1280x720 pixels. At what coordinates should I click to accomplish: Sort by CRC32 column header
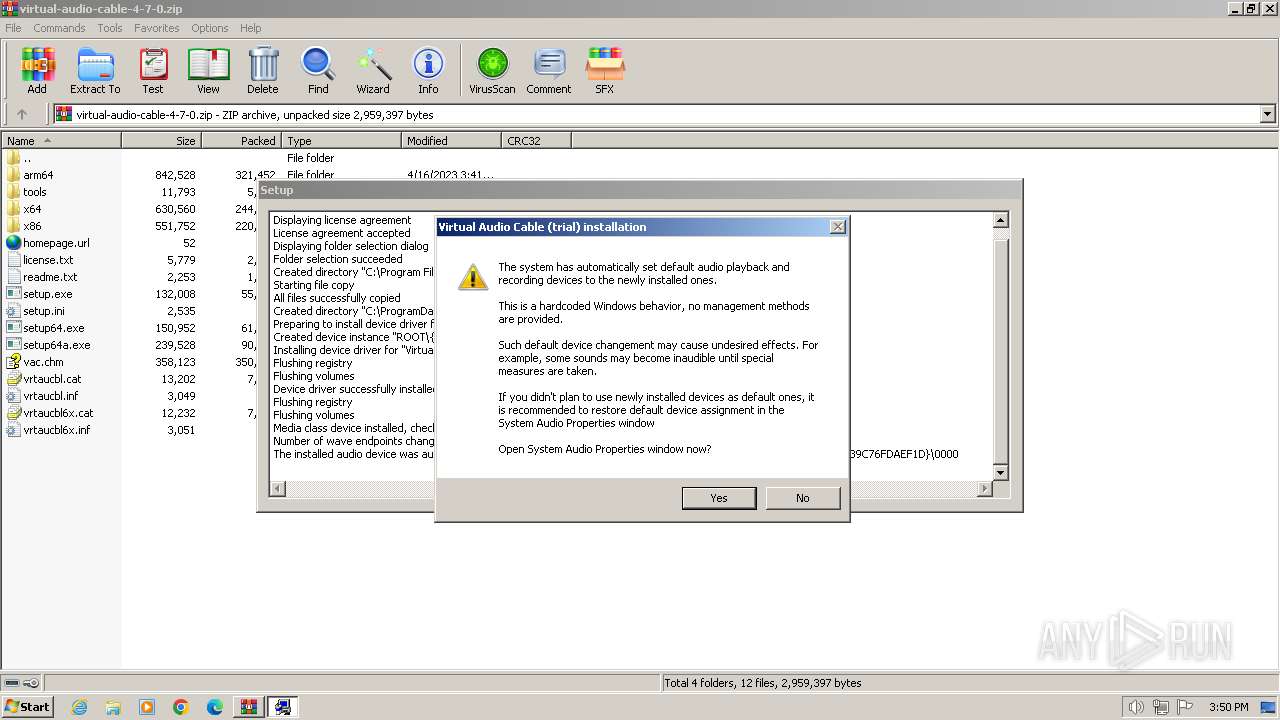coord(537,141)
